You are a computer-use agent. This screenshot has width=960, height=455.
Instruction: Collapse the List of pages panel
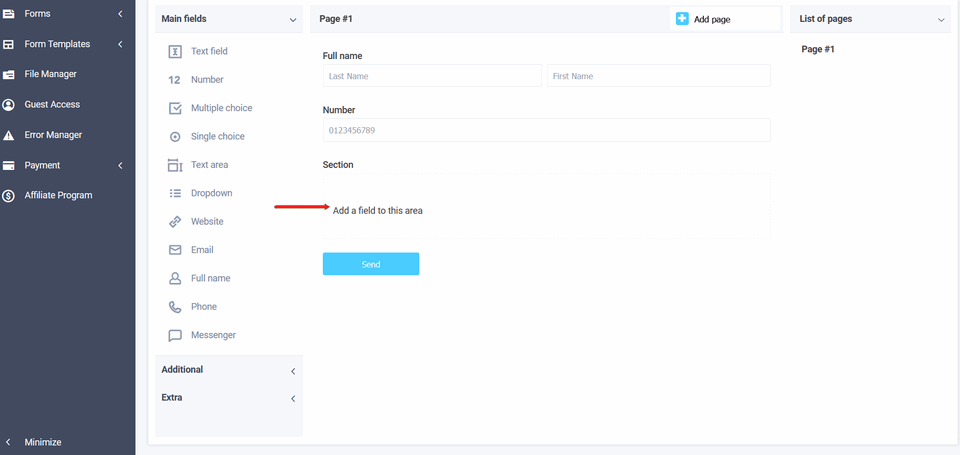click(940, 19)
